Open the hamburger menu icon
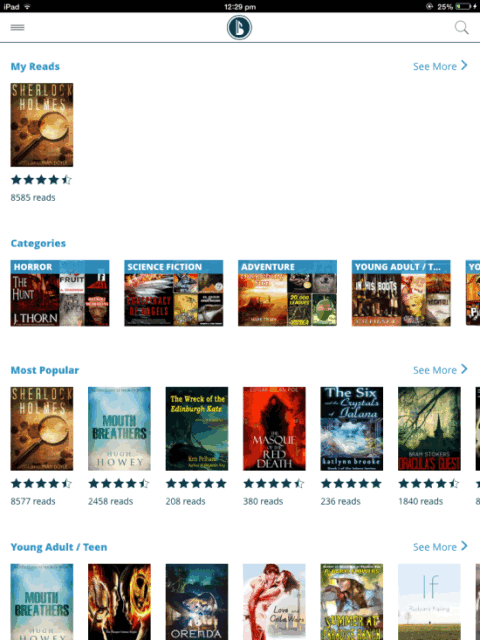 [x=18, y=27]
